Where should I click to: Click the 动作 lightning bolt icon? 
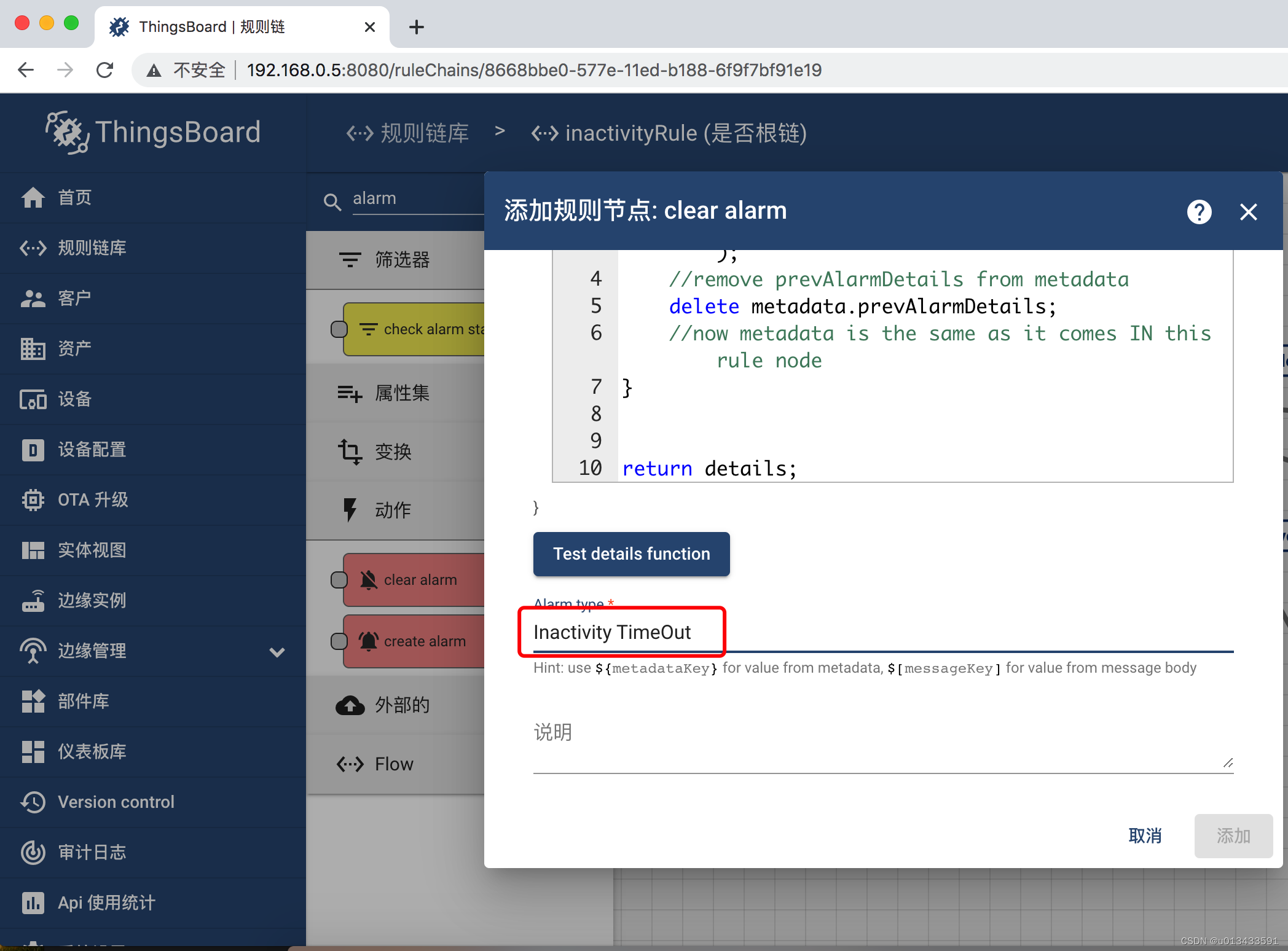(x=350, y=510)
